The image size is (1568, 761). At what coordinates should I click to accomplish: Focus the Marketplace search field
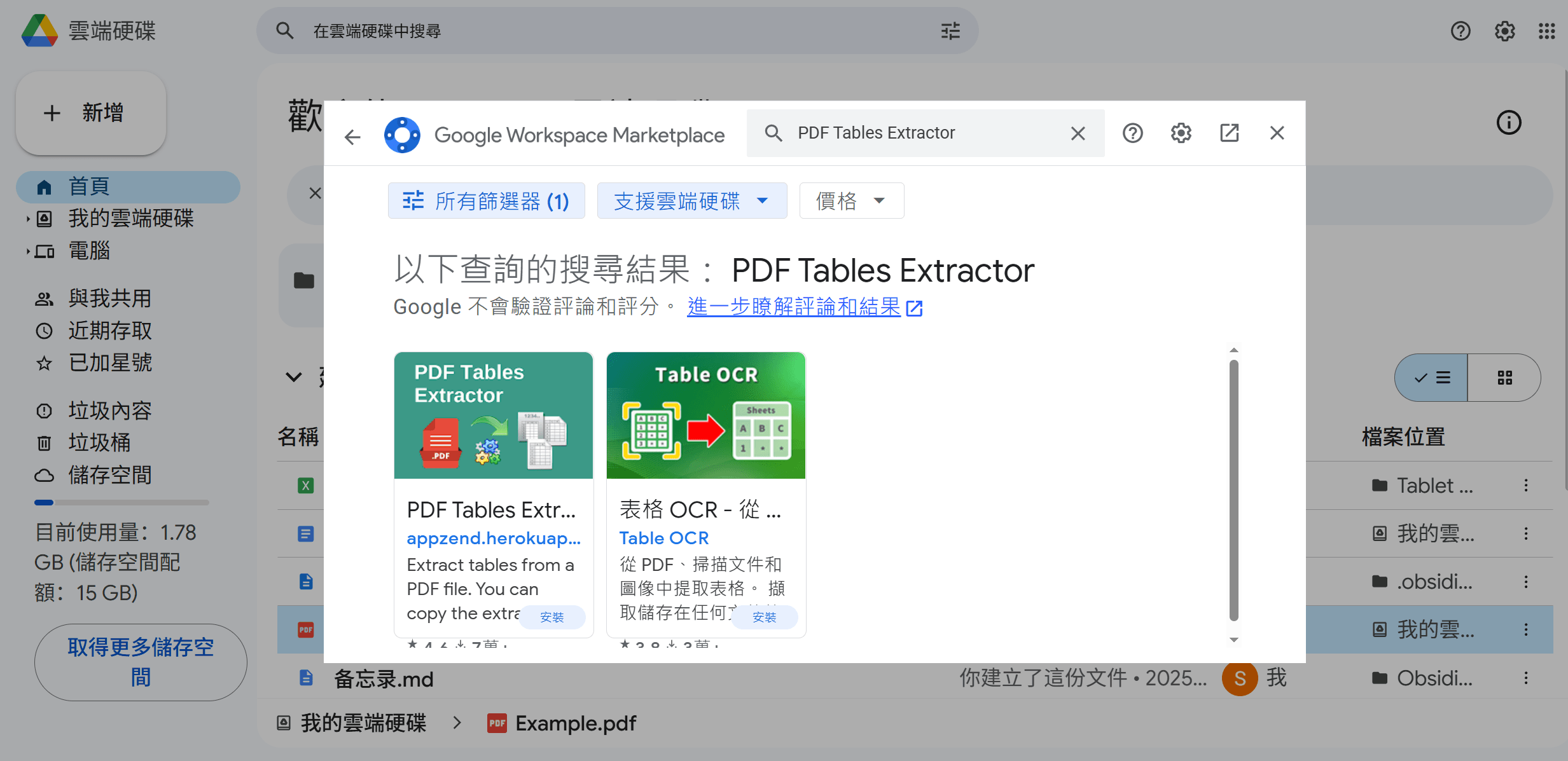coord(926,133)
